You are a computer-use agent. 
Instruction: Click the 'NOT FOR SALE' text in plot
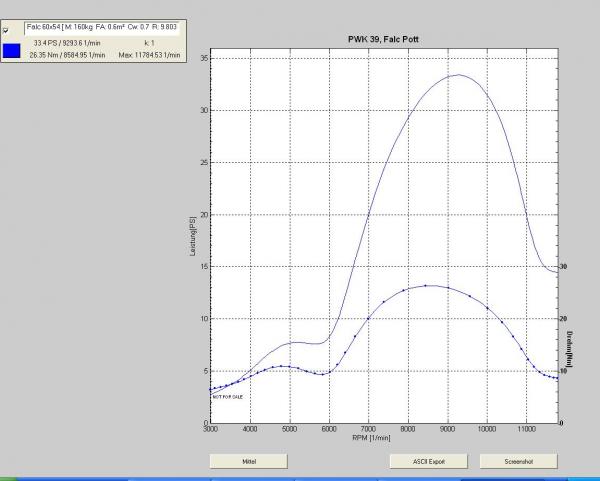(x=228, y=397)
